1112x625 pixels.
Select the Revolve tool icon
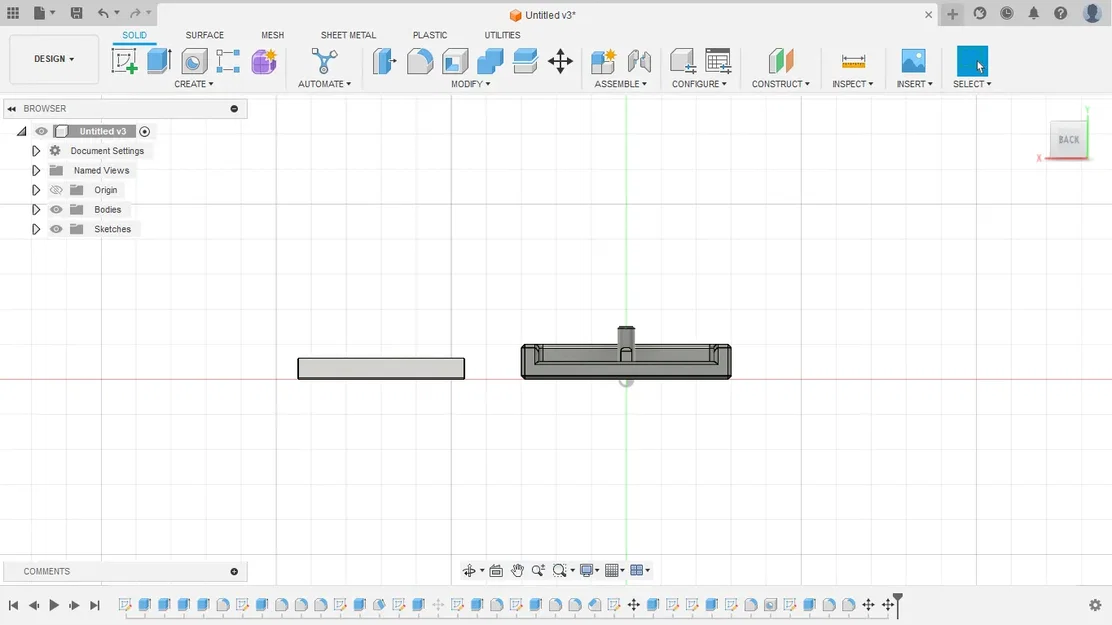pos(194,61)
